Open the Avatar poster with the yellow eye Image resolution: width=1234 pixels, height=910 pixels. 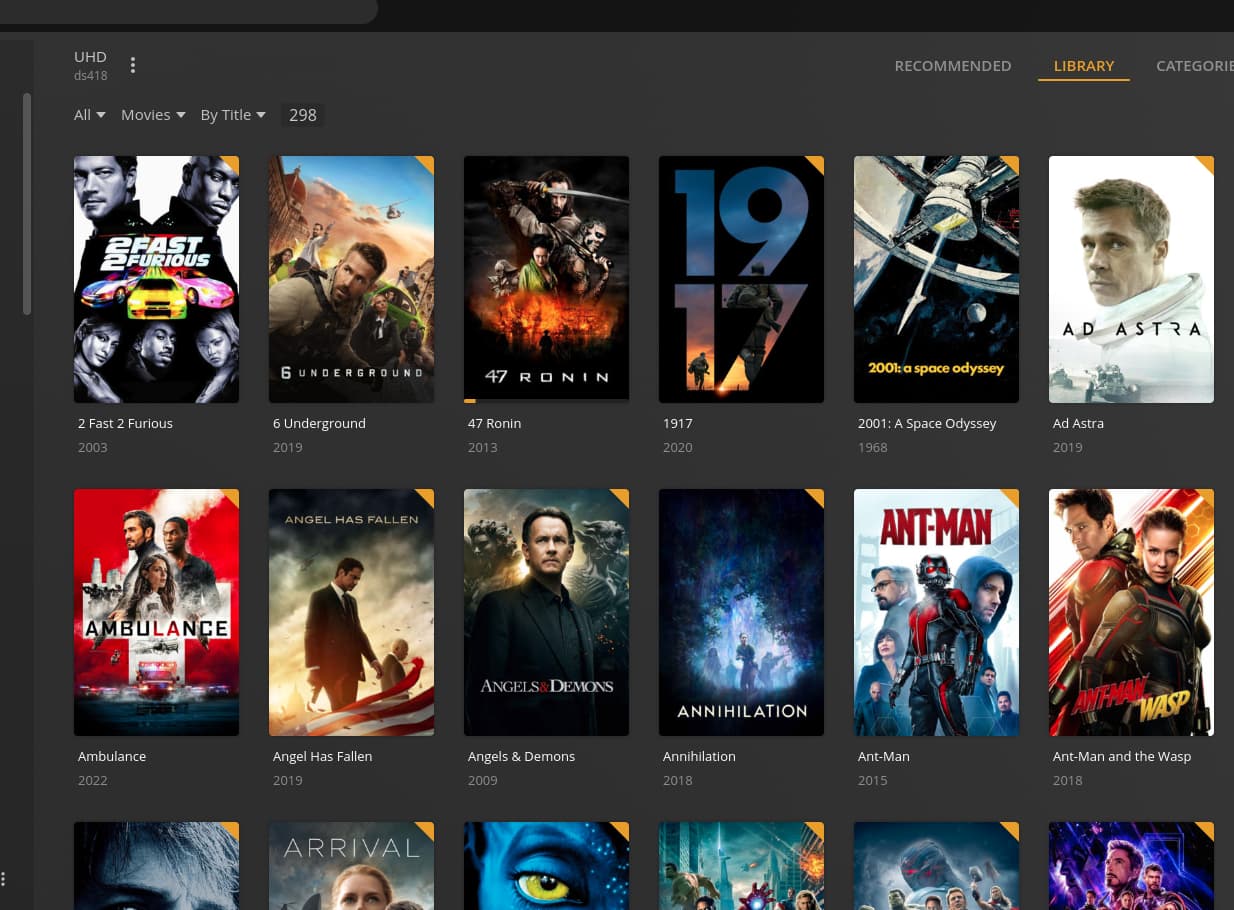point(546,866)
